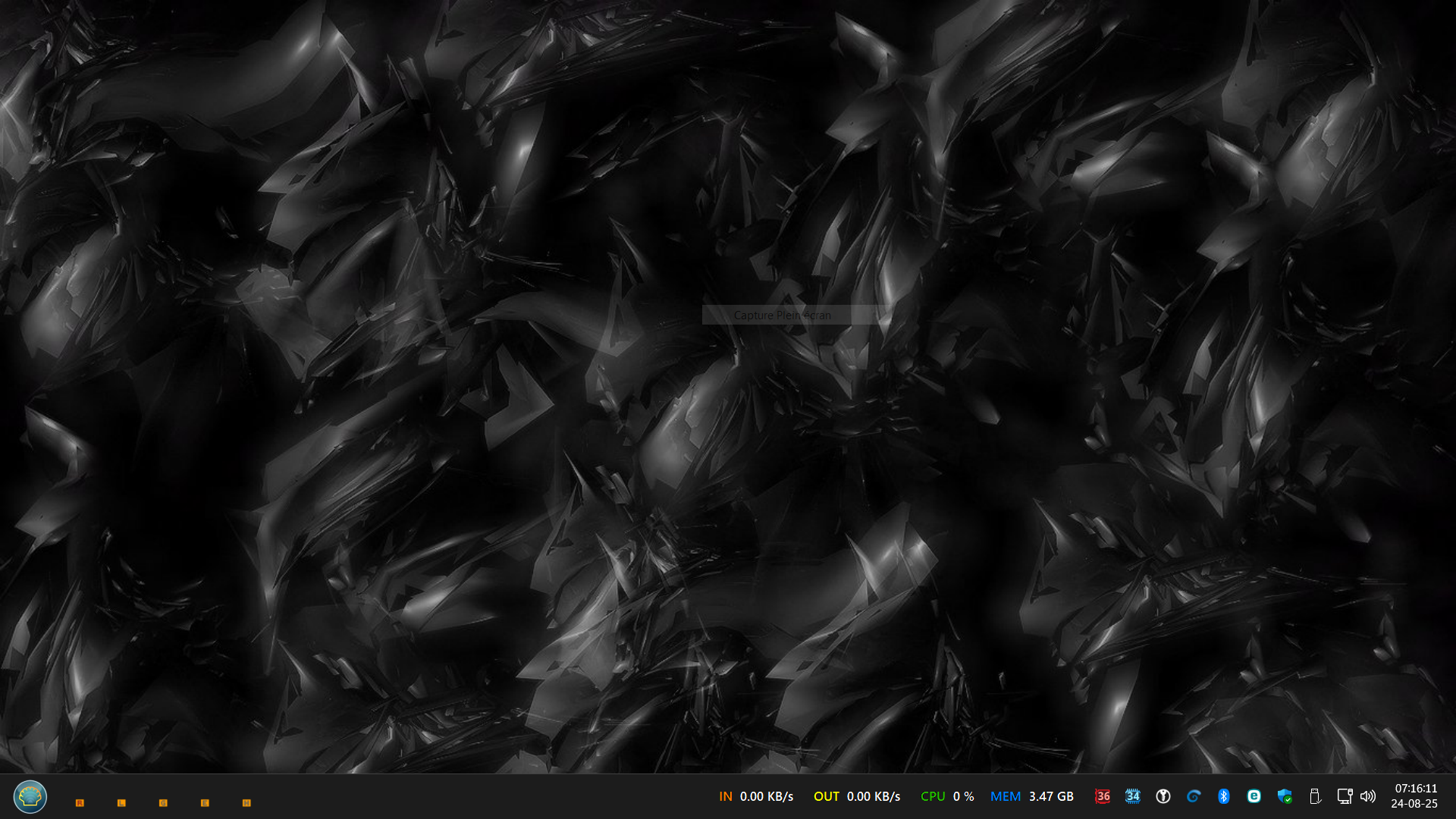Click the orange G taskbar icon
Image resolution: width=1456 pixels, height=819 pixels.
pyautogui.click(x=163, y=802)
